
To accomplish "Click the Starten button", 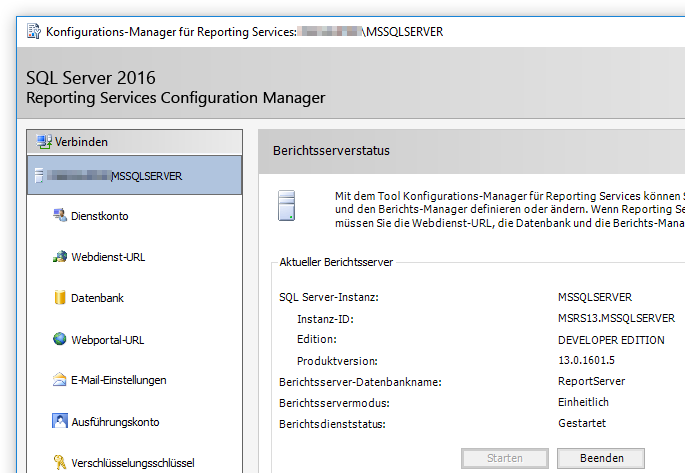I will 505,458.
